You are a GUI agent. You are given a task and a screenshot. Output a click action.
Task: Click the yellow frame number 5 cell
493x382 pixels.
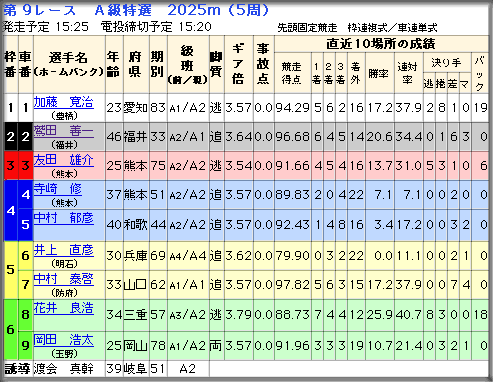[11, 269]
